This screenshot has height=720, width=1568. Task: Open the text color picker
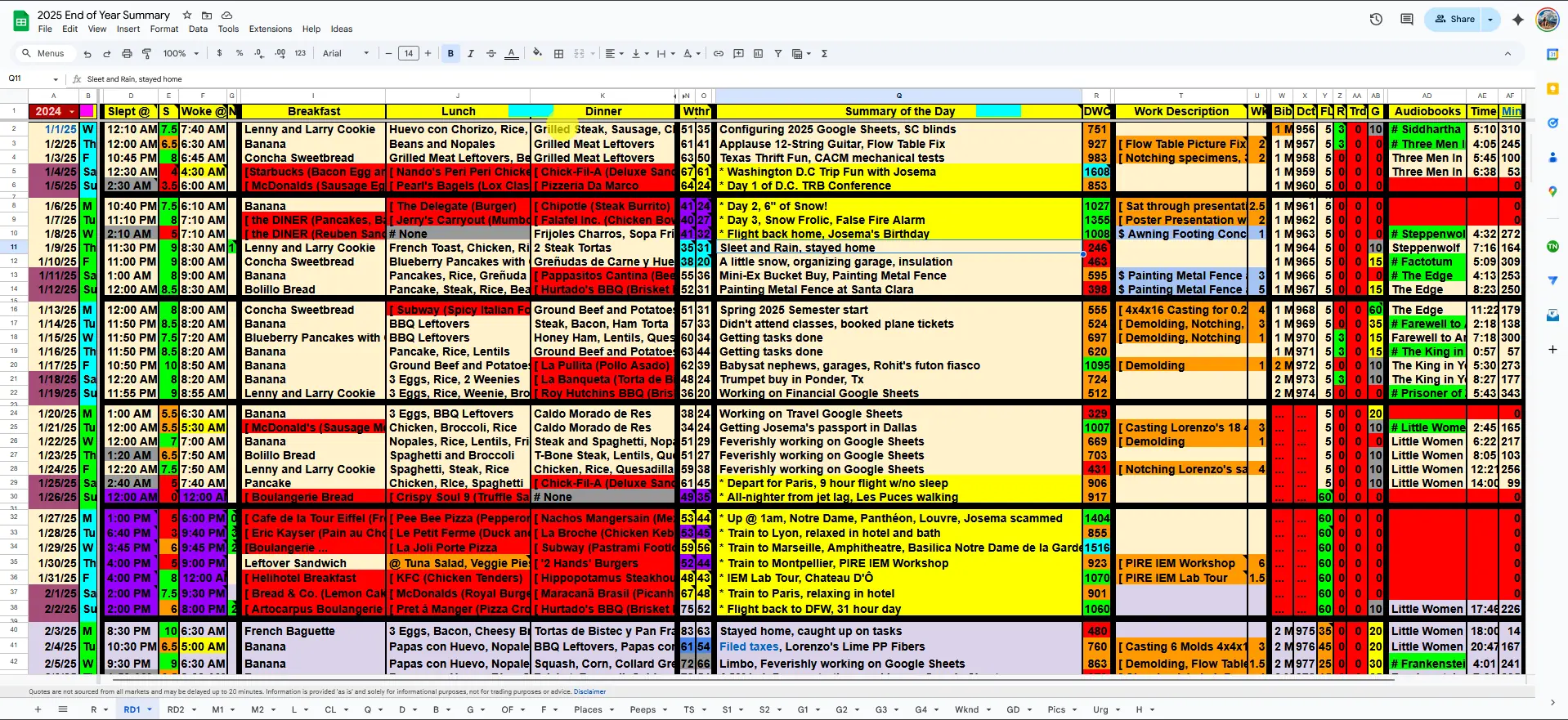coord(512,54)
